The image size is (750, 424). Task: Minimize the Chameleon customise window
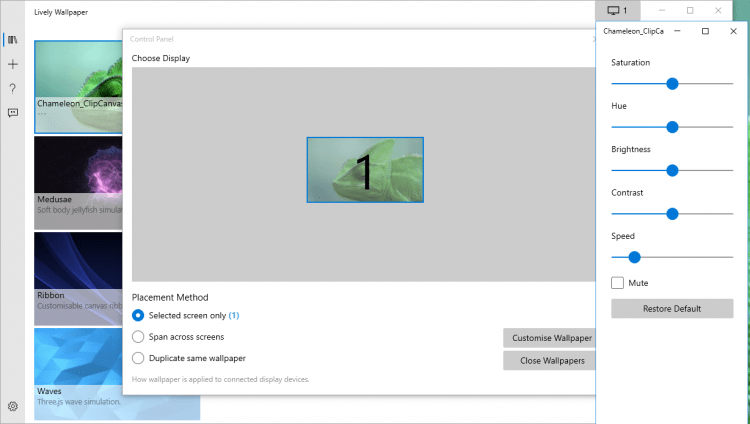pyautogui.click(x=677, y=31)
